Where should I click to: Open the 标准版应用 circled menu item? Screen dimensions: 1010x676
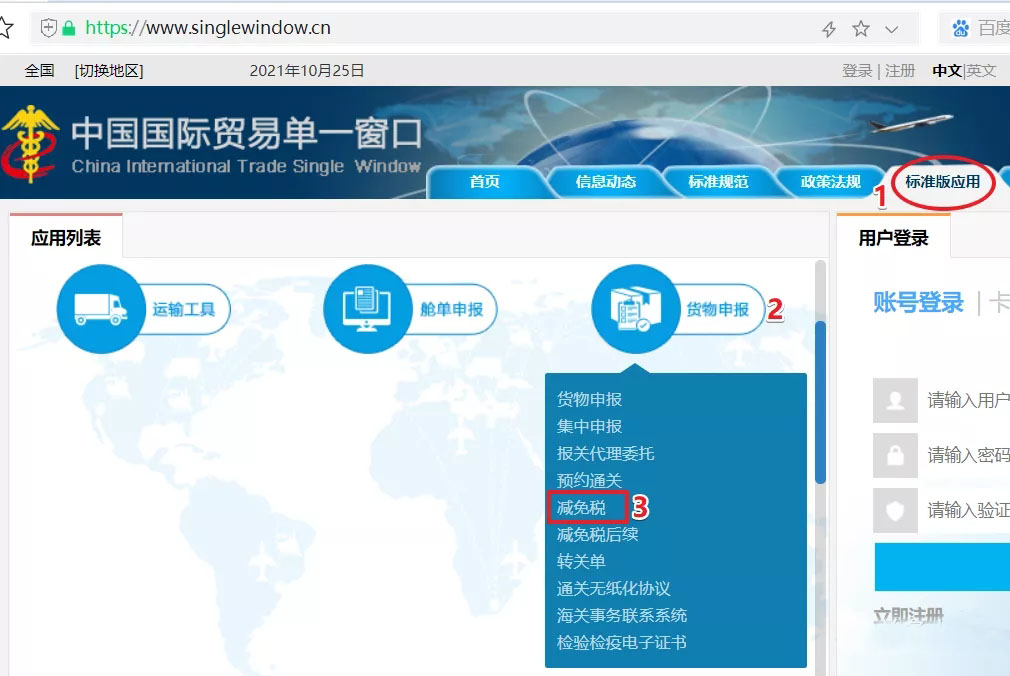[x=941, y=184]
